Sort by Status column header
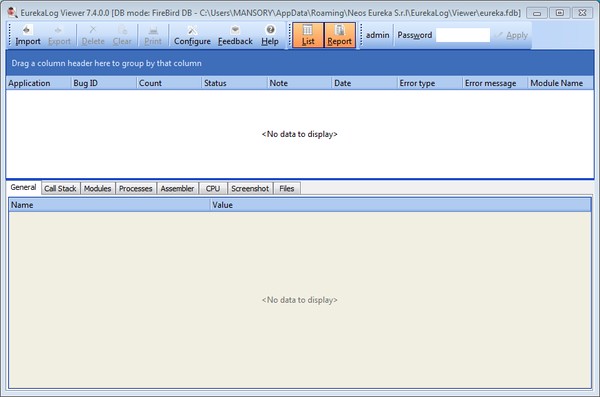The image size is (600, 397). click(x=234, y=83)
